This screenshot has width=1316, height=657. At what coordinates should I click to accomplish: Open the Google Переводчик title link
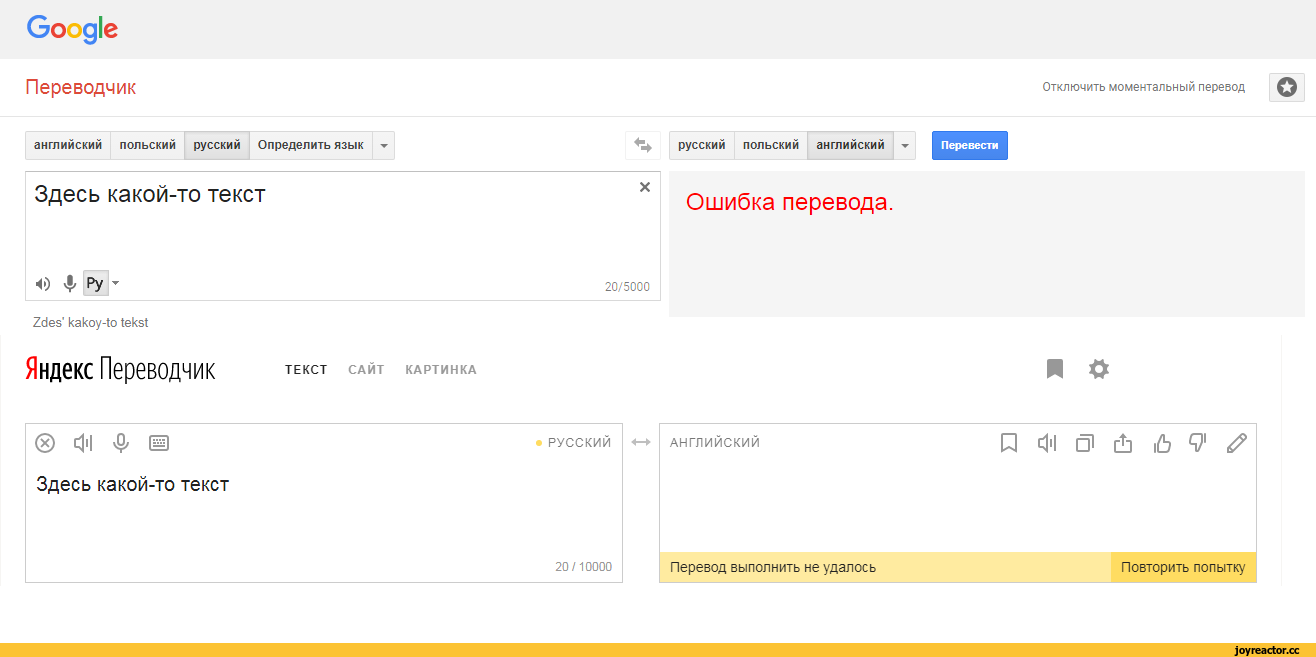click(81, 88)
